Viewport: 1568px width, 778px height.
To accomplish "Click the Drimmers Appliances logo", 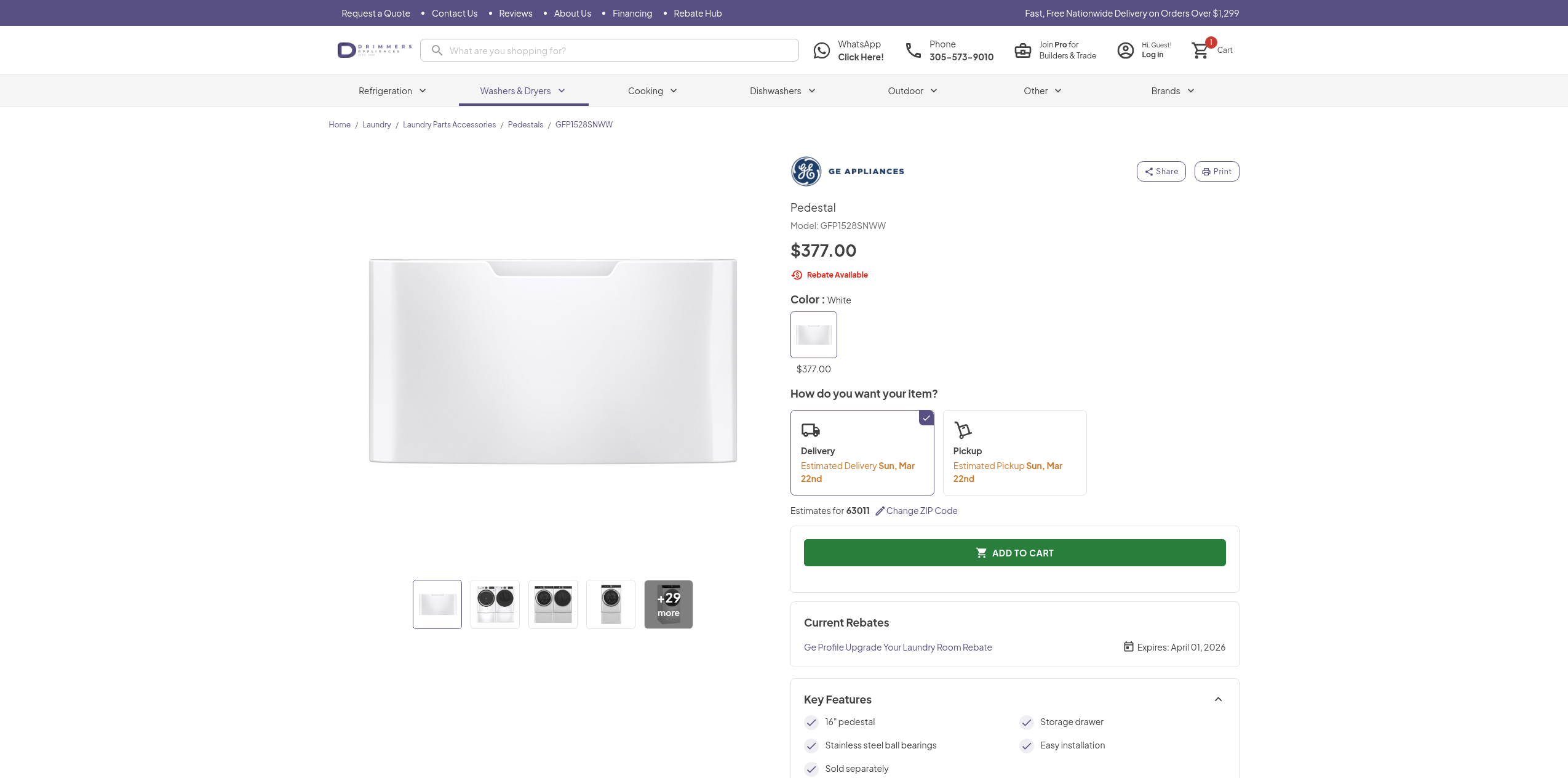I will coord(374,50).
